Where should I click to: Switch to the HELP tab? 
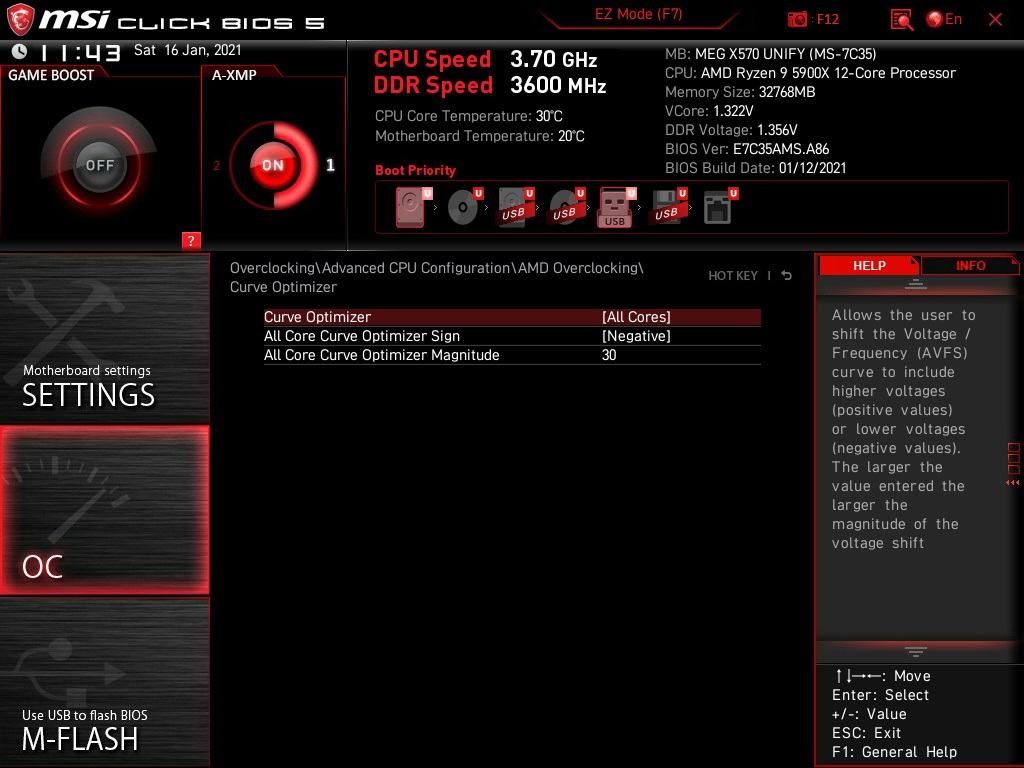(869, 266)
